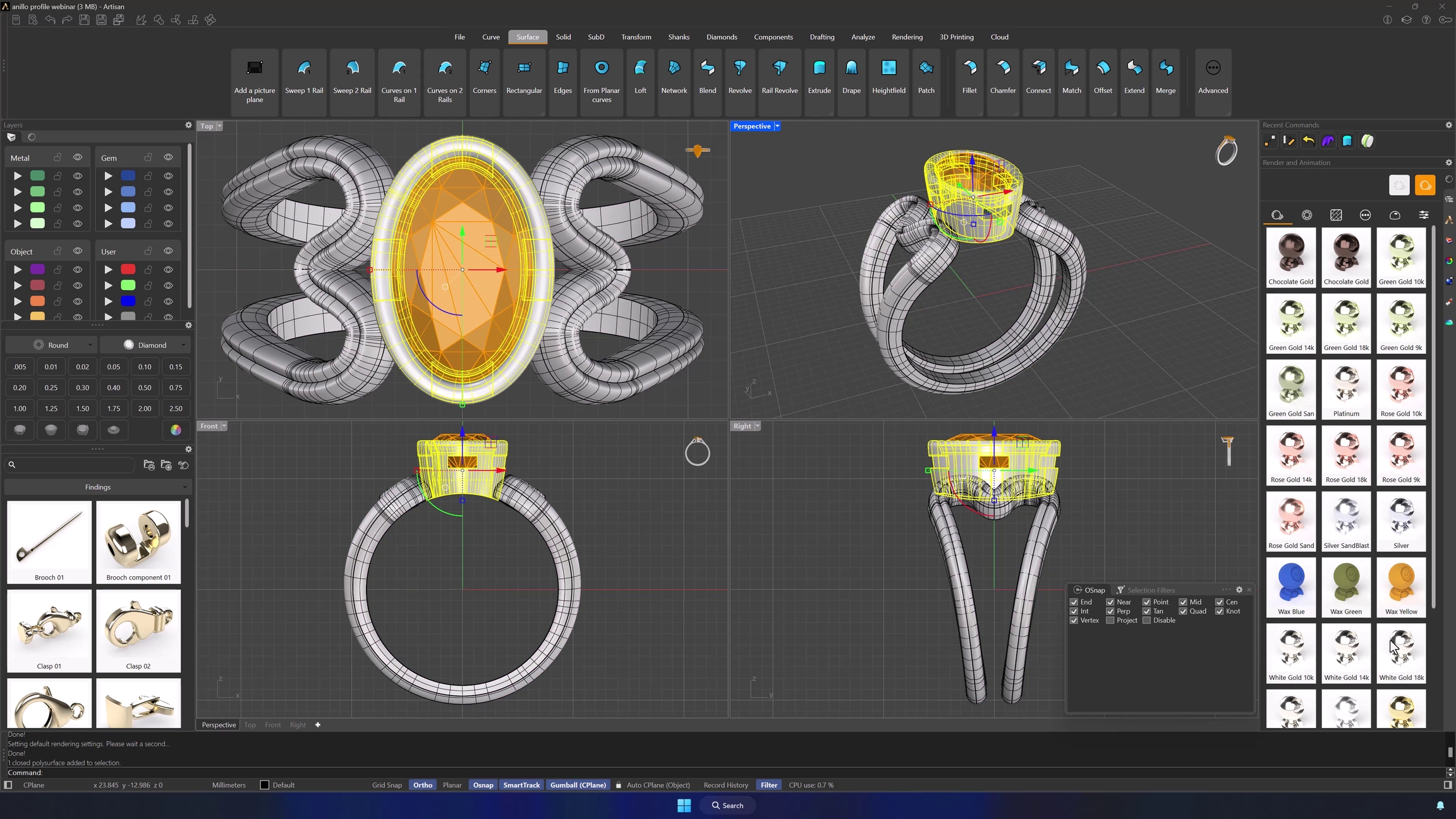1456x819 pixels.
Task: Open the Diamonds menu tab
Action: coord(721,37)
